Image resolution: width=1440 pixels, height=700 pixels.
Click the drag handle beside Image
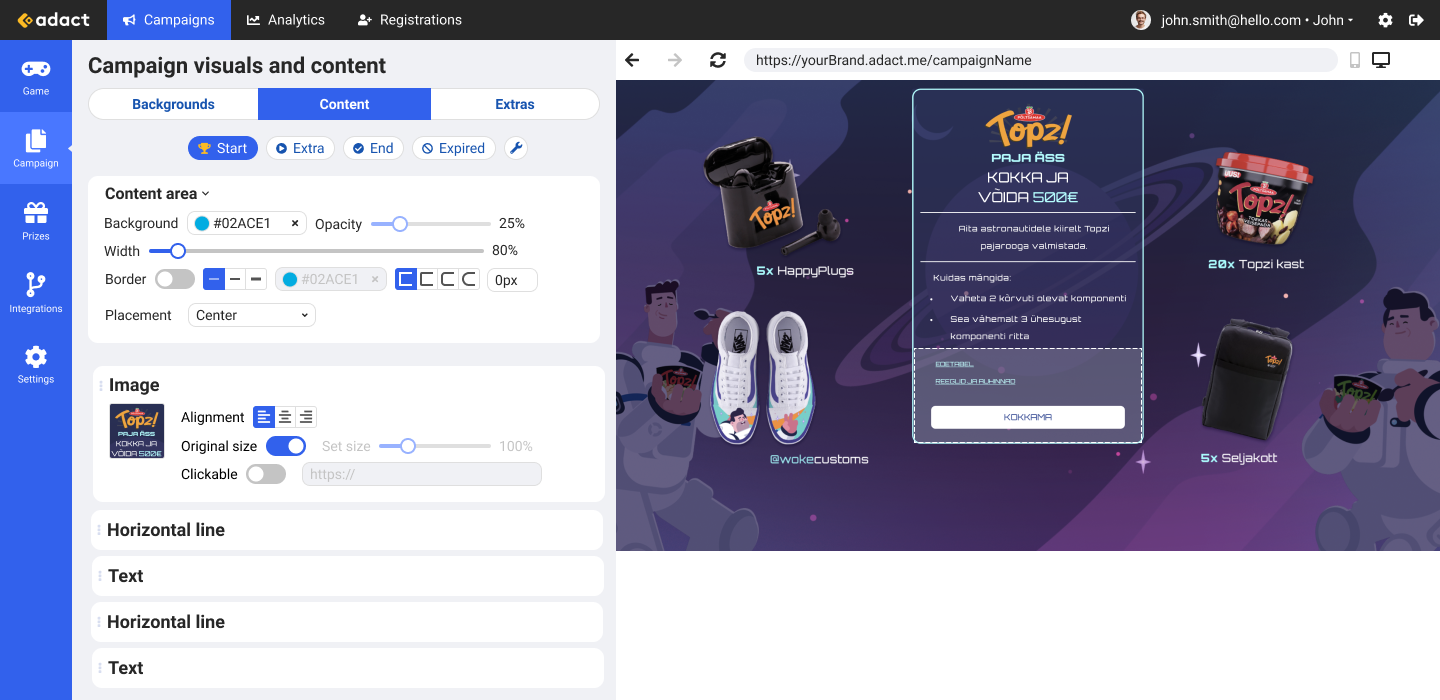click(x=100, y=385)
